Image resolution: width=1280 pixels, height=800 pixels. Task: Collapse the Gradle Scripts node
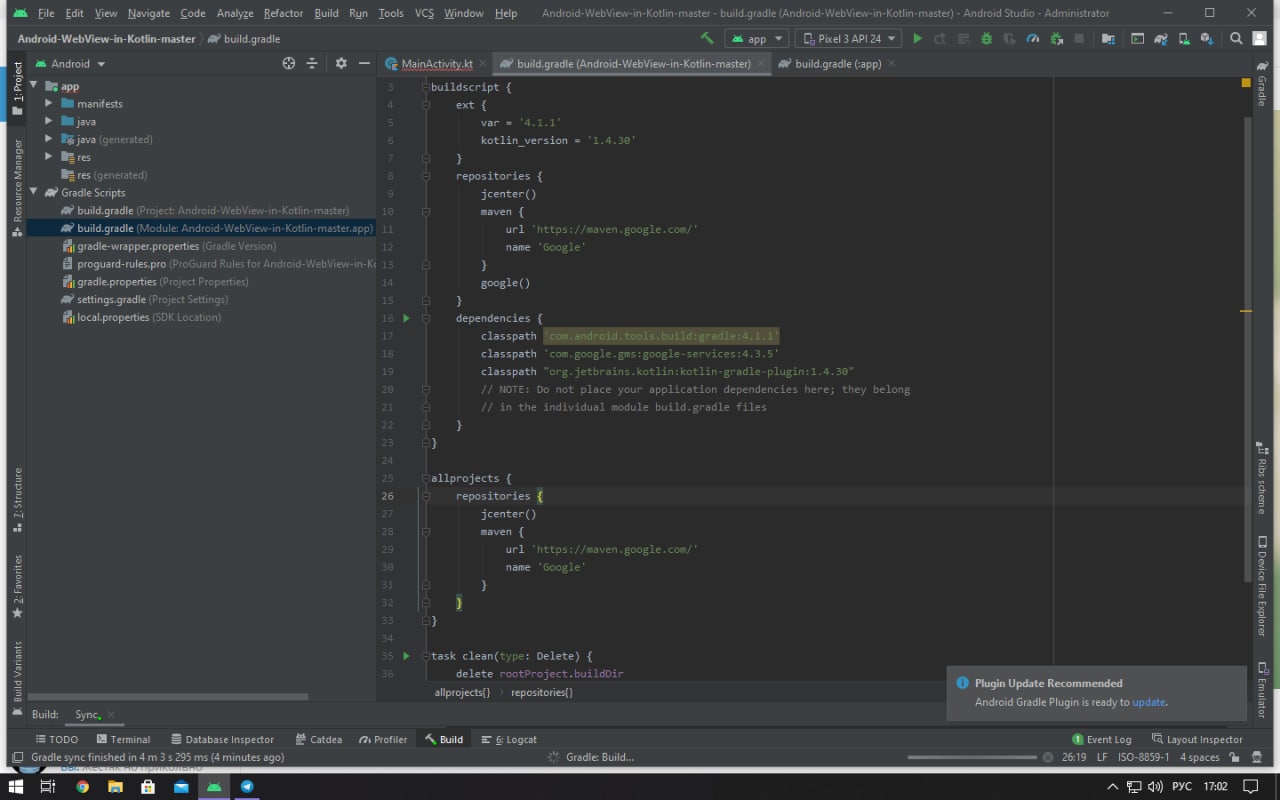click(x=35, y=193)
